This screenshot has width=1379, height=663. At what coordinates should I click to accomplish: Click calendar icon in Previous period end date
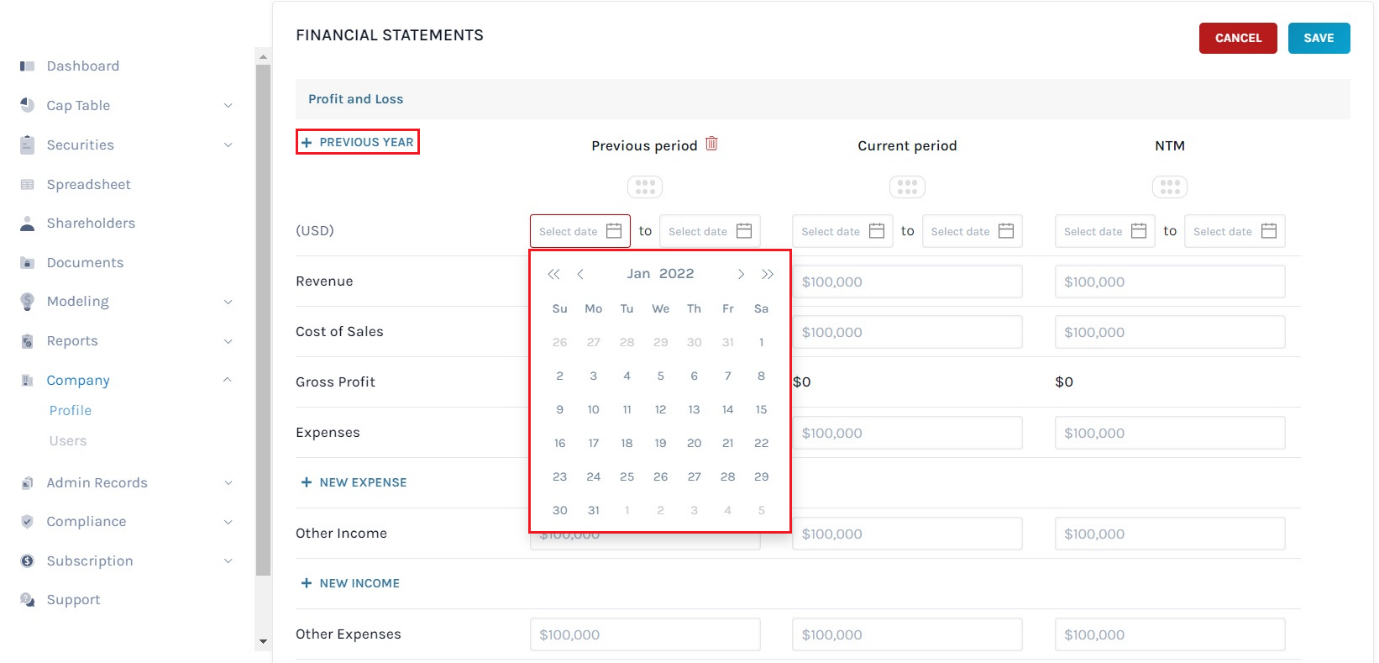tap(744, 231)
